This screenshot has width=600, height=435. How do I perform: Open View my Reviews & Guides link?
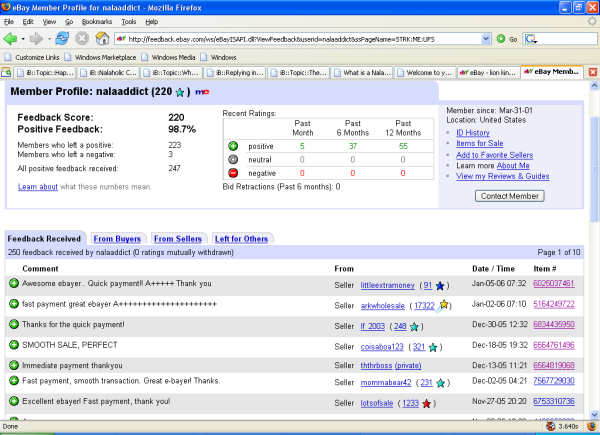[502, 176]
